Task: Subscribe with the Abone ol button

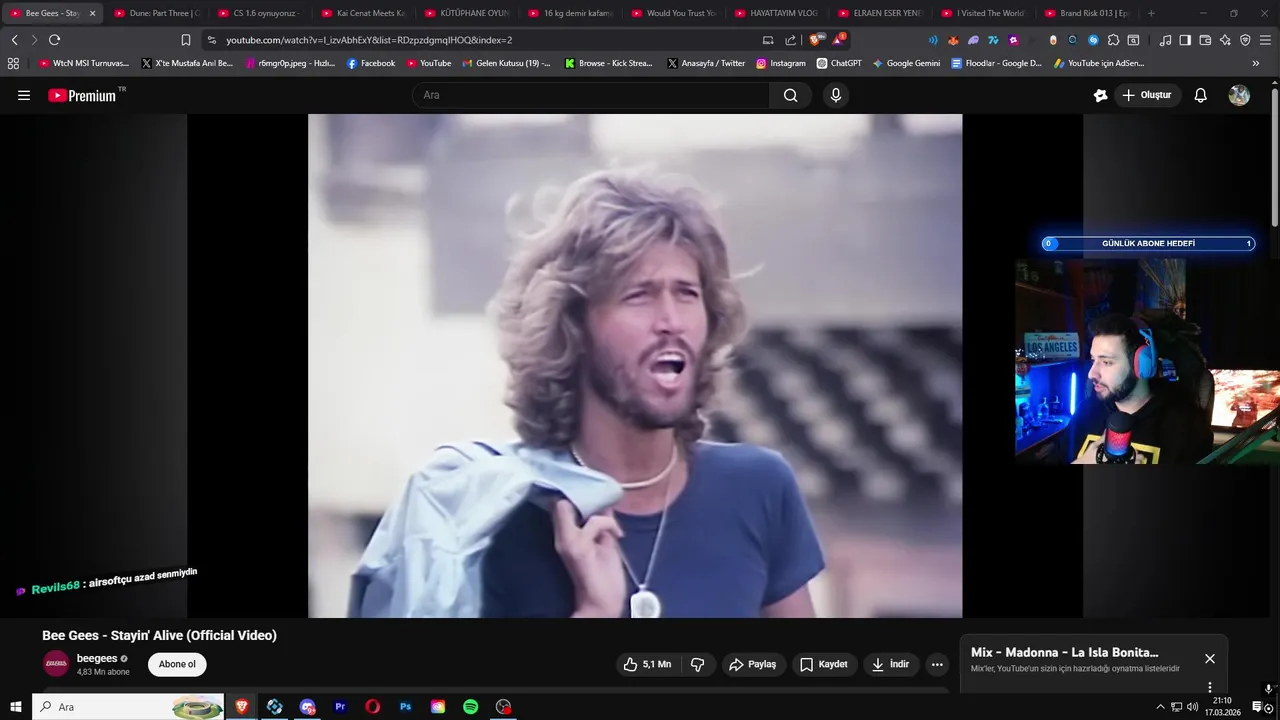Action: click(177, 664)
